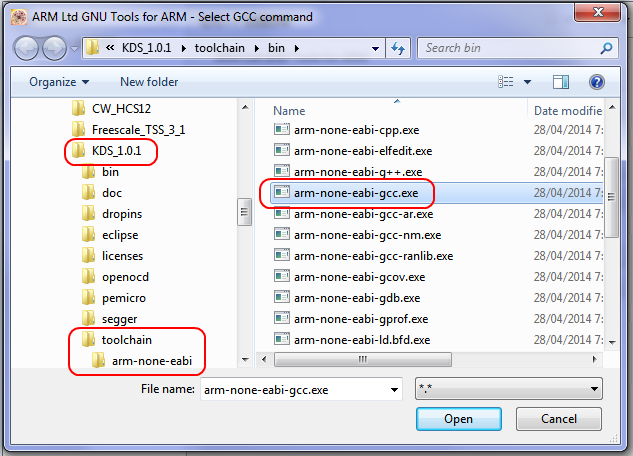Select the bin folder in tree

click(101, 172)
